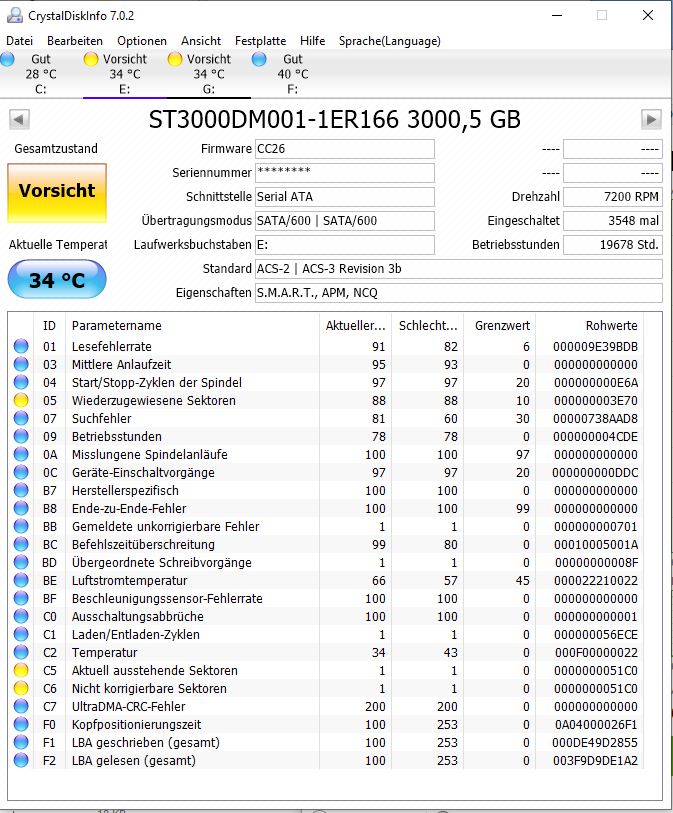Sort by the Parametername column header
Screen dimensions: 673x813
[192, 326]
